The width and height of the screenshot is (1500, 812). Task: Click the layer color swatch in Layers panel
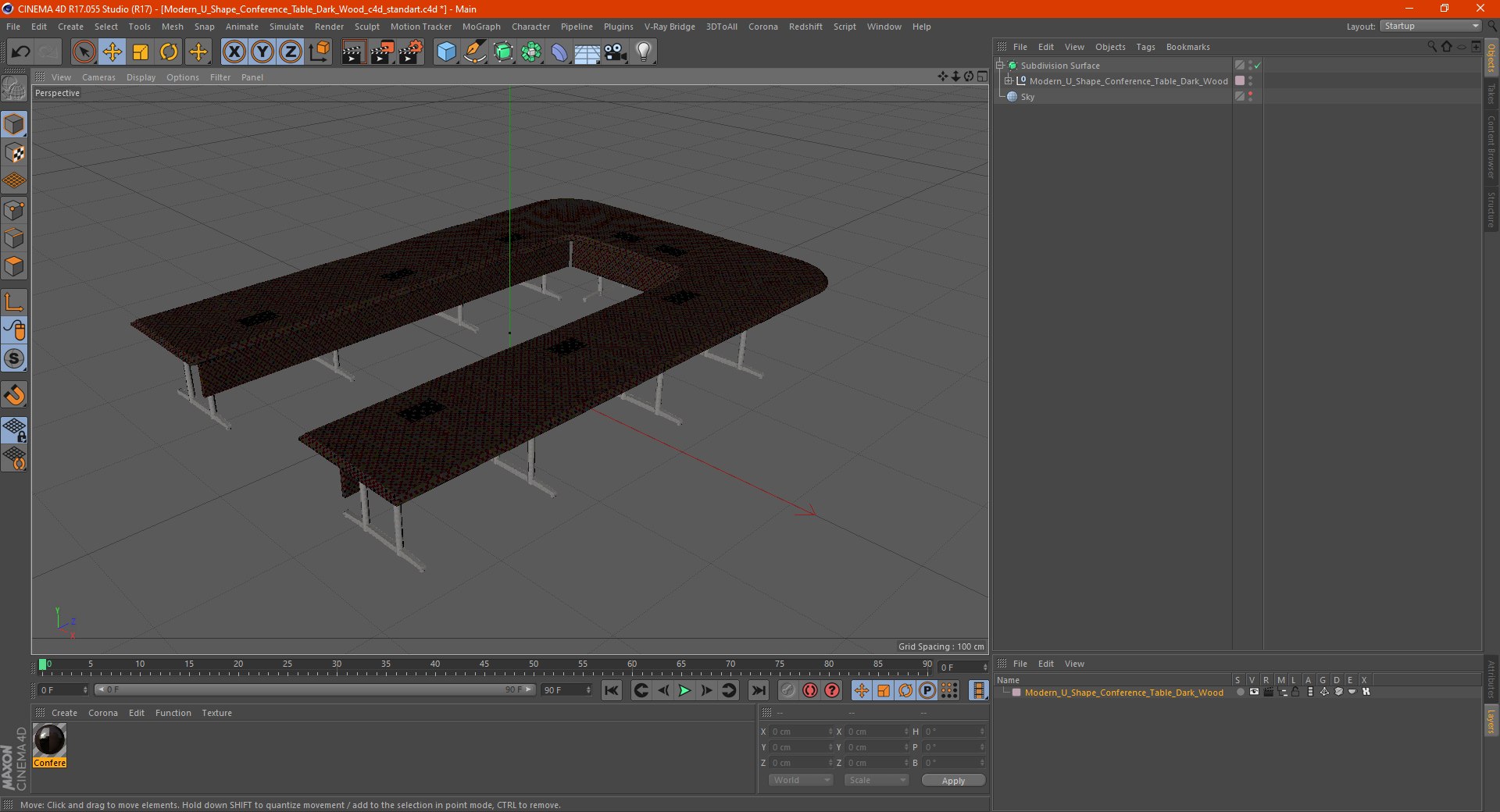[x=1016, y=693]
